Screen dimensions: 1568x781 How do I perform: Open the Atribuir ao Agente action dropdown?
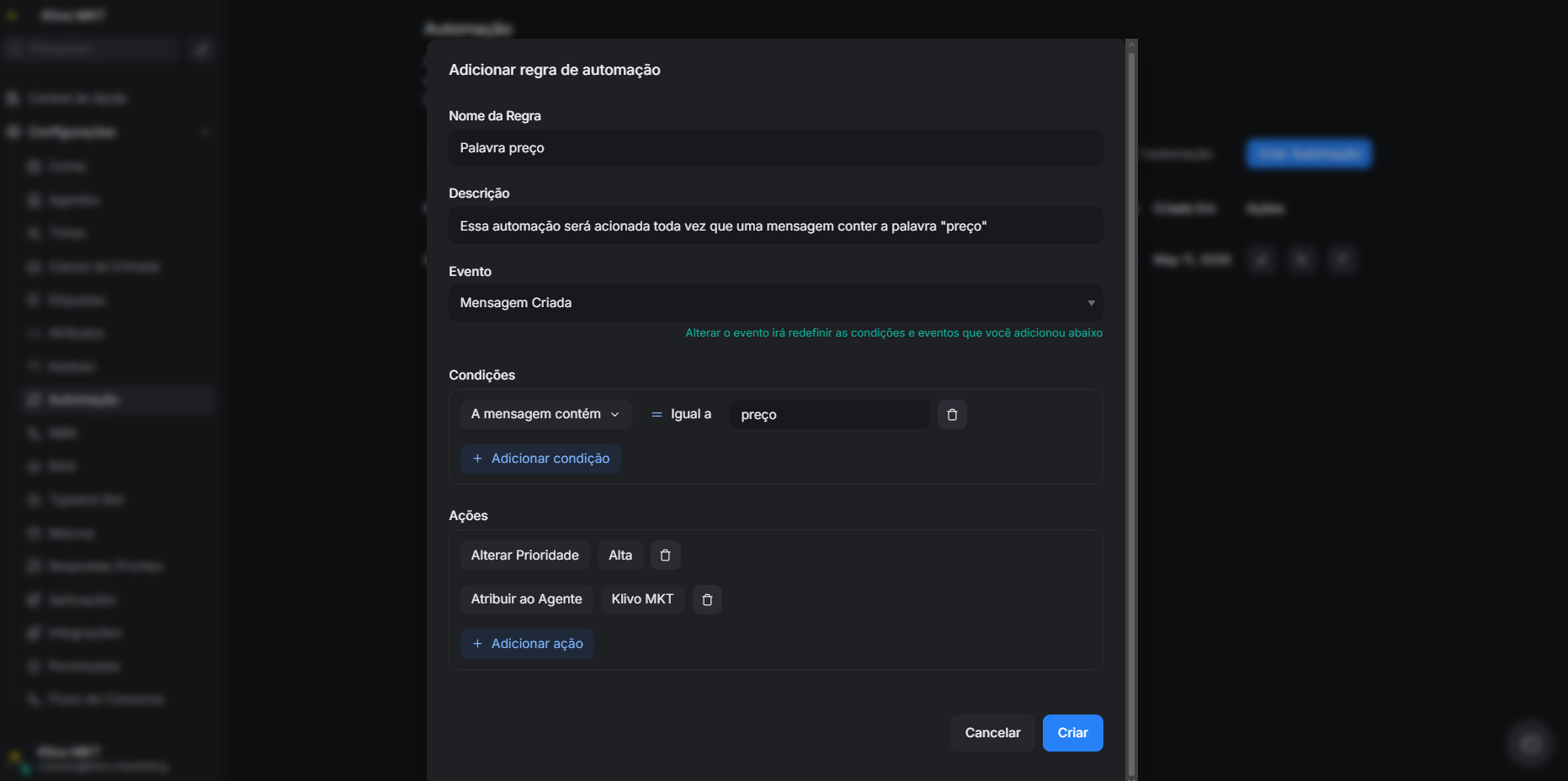tap(526, 599)
